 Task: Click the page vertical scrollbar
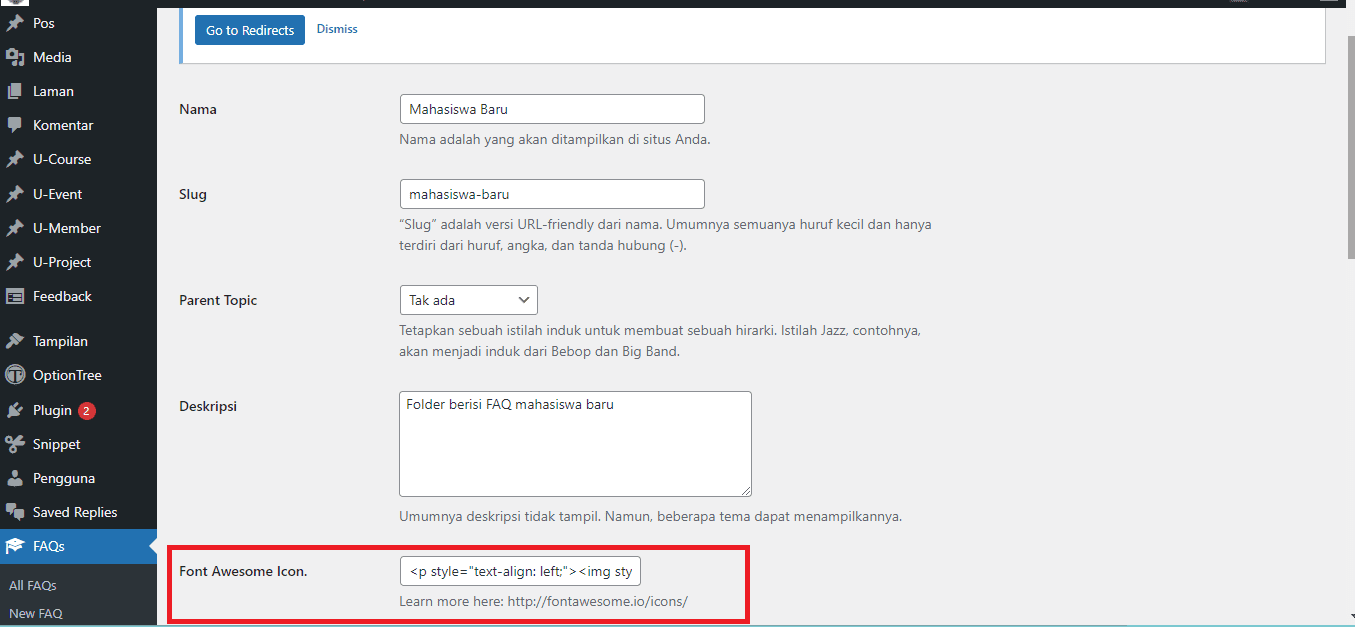coord(1347,150)
